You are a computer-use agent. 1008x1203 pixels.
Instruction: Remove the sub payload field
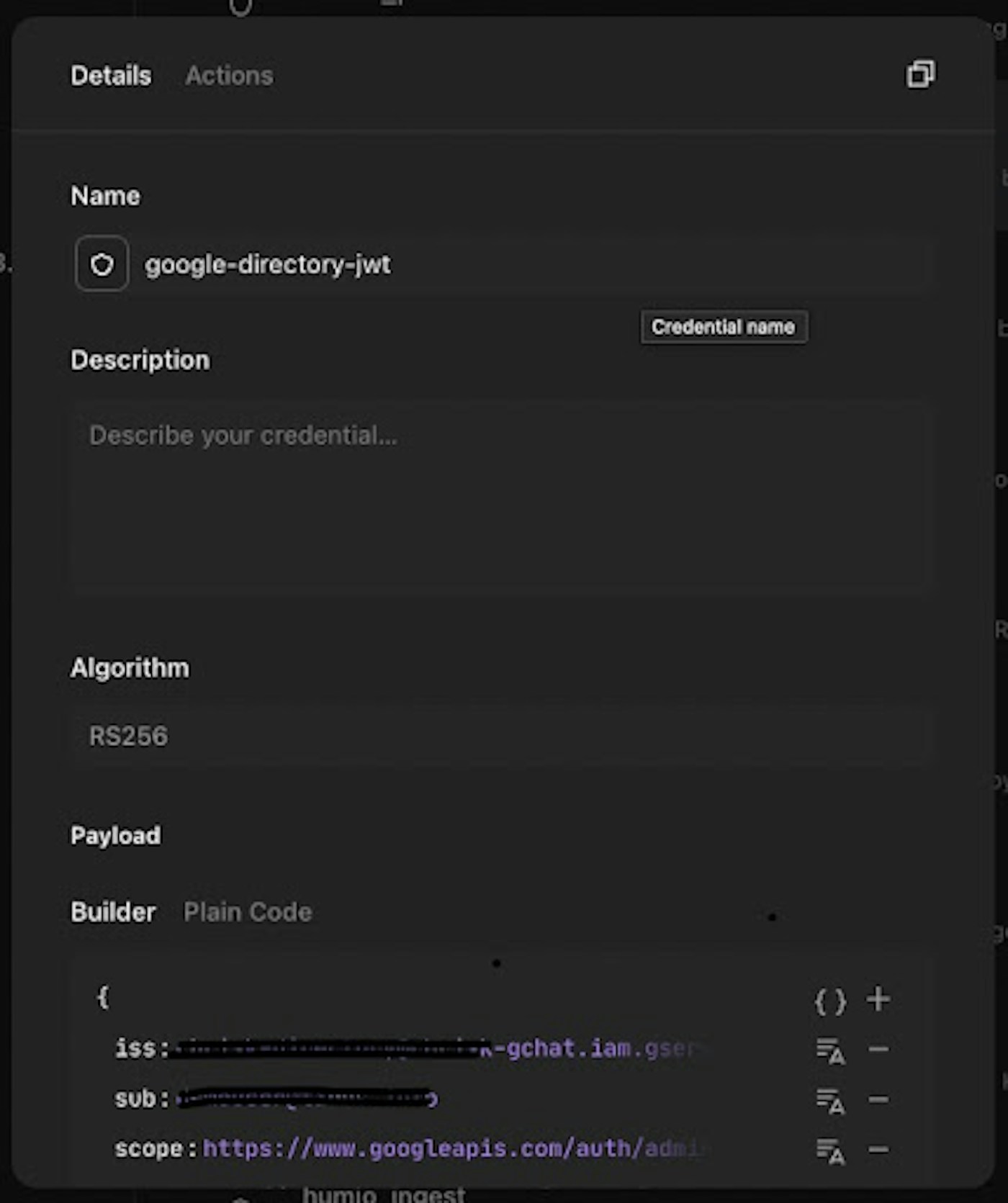[878, 1100]
